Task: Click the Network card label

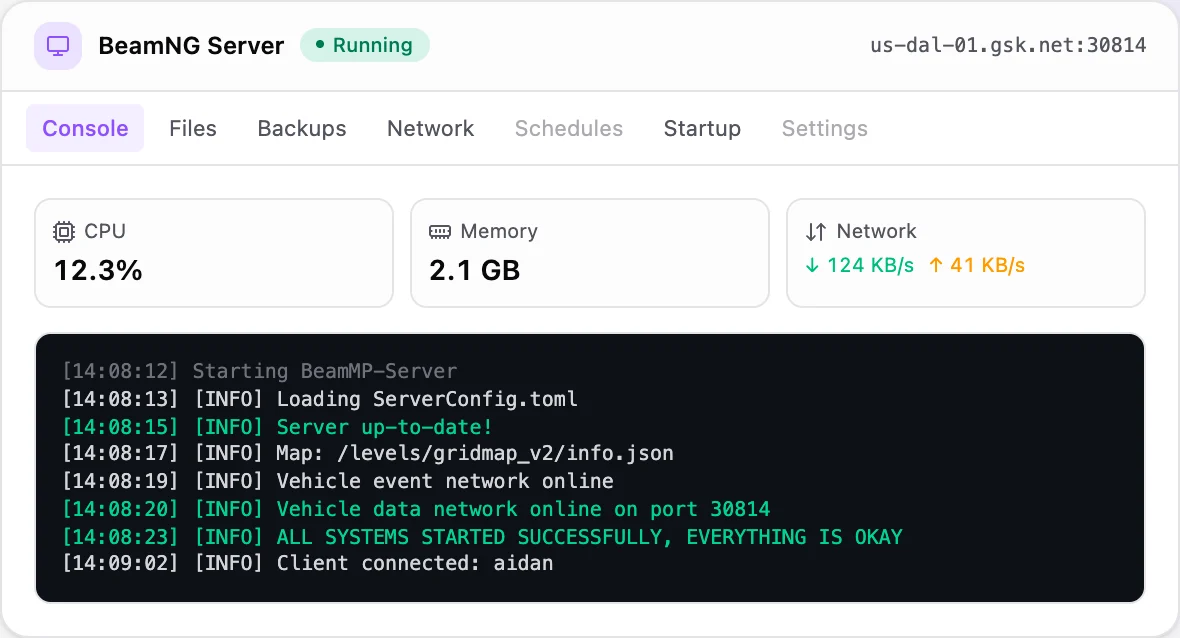Action: click(876, 231)
